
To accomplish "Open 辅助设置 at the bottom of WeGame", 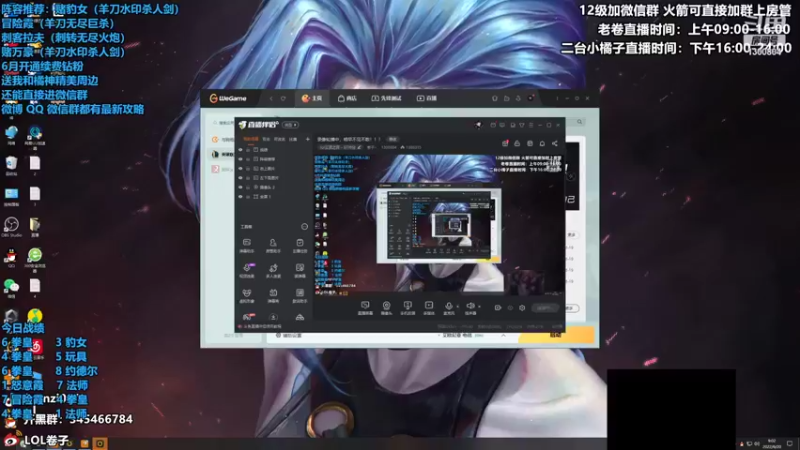I will [289, 336].
